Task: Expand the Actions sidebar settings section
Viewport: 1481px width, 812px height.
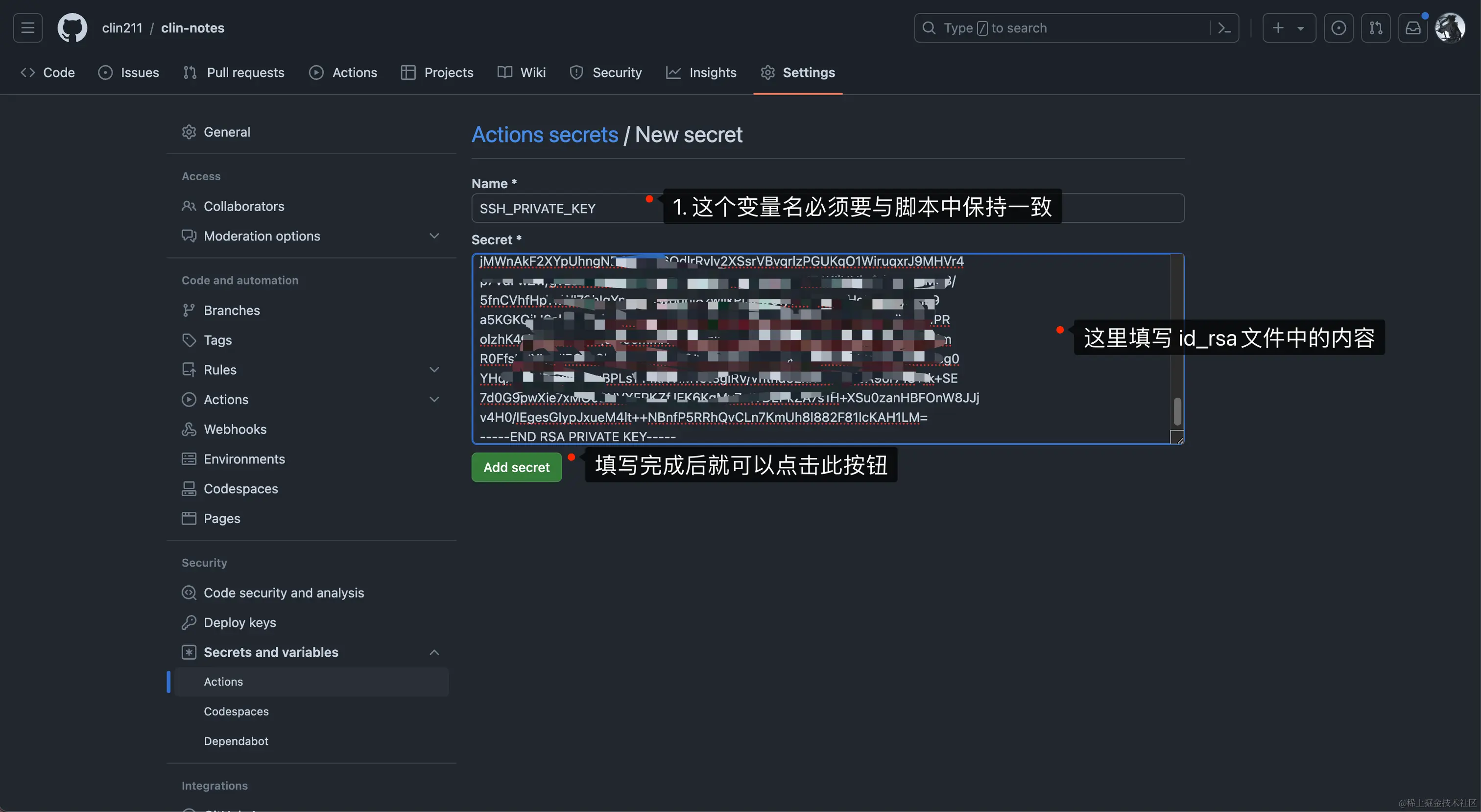Action: pyautogui.click(x=434, y=399)
